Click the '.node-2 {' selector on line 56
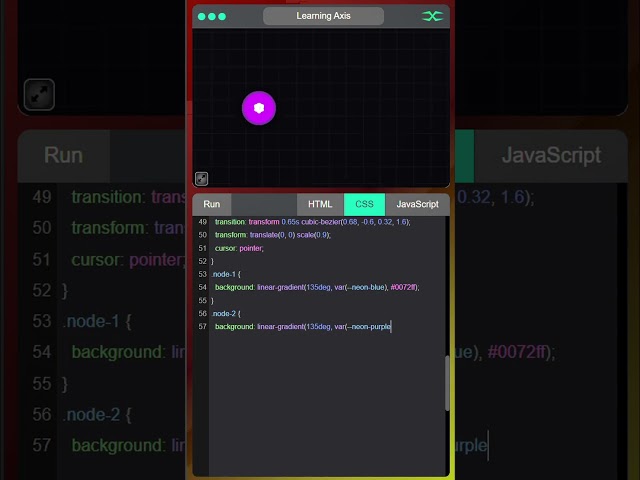This screenshot has height=480, width=640. click(226, 313)
